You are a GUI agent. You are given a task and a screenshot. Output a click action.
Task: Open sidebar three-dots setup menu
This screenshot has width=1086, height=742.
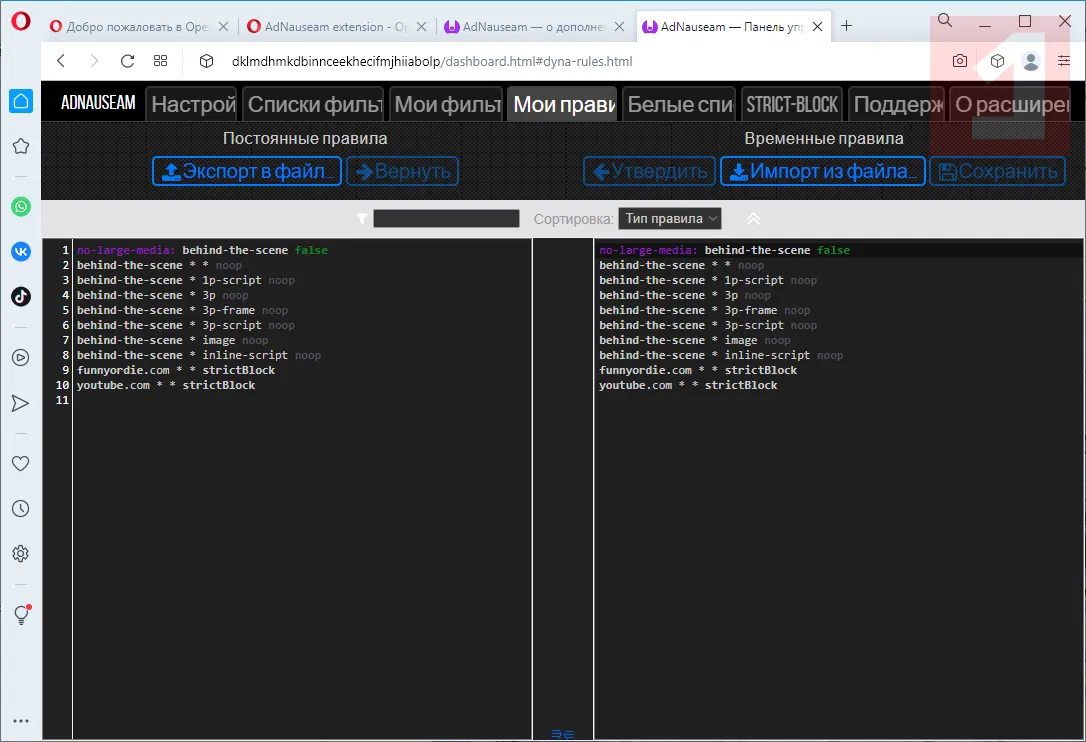(21, 721)
